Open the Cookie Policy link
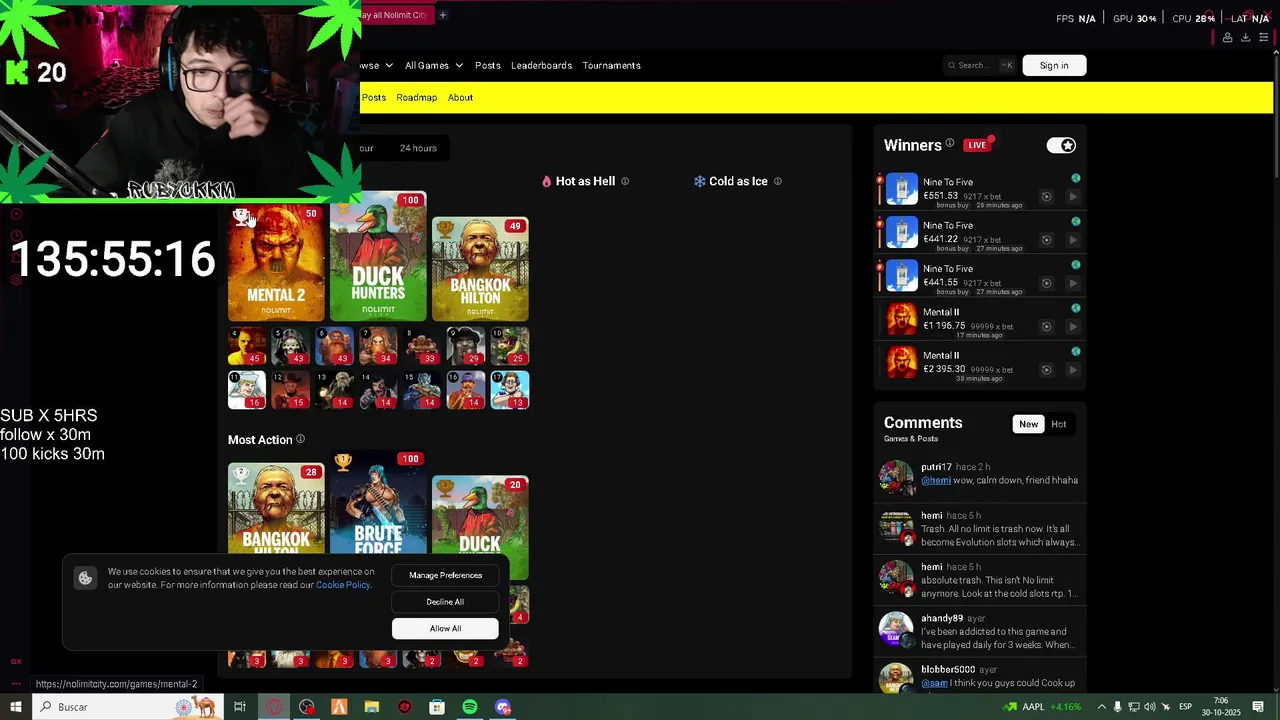Image resolution: width=1280 pixels, height=720 pixels. pyautogui.click(x=343, y=585)
